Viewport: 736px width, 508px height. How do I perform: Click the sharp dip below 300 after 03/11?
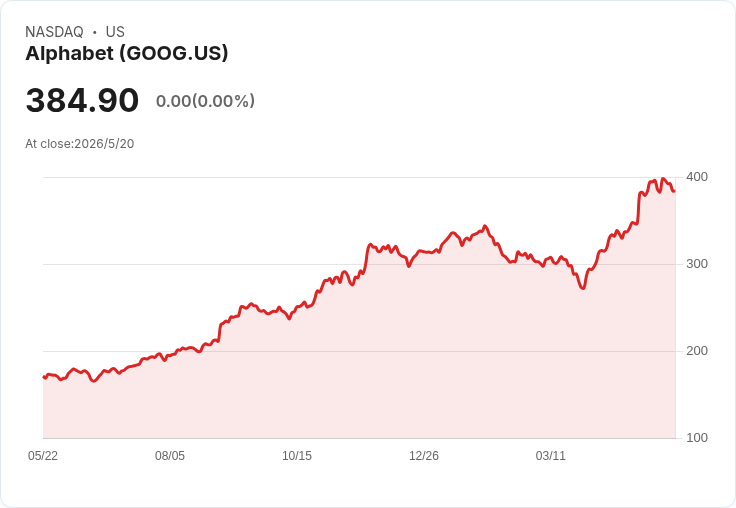[x=583, y=287]
